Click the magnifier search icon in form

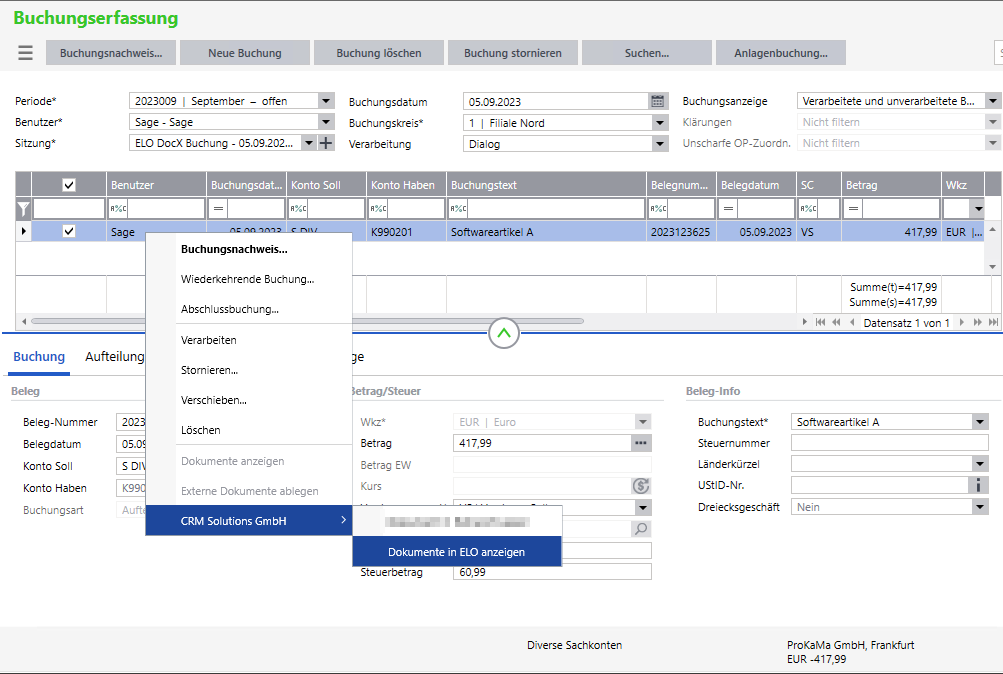pyautogui.click(x=640, y=528)
